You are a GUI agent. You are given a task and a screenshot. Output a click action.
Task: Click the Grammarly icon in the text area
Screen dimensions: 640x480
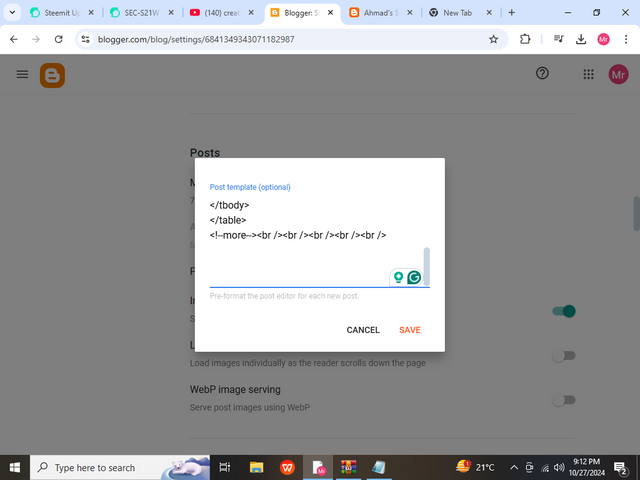414,278
